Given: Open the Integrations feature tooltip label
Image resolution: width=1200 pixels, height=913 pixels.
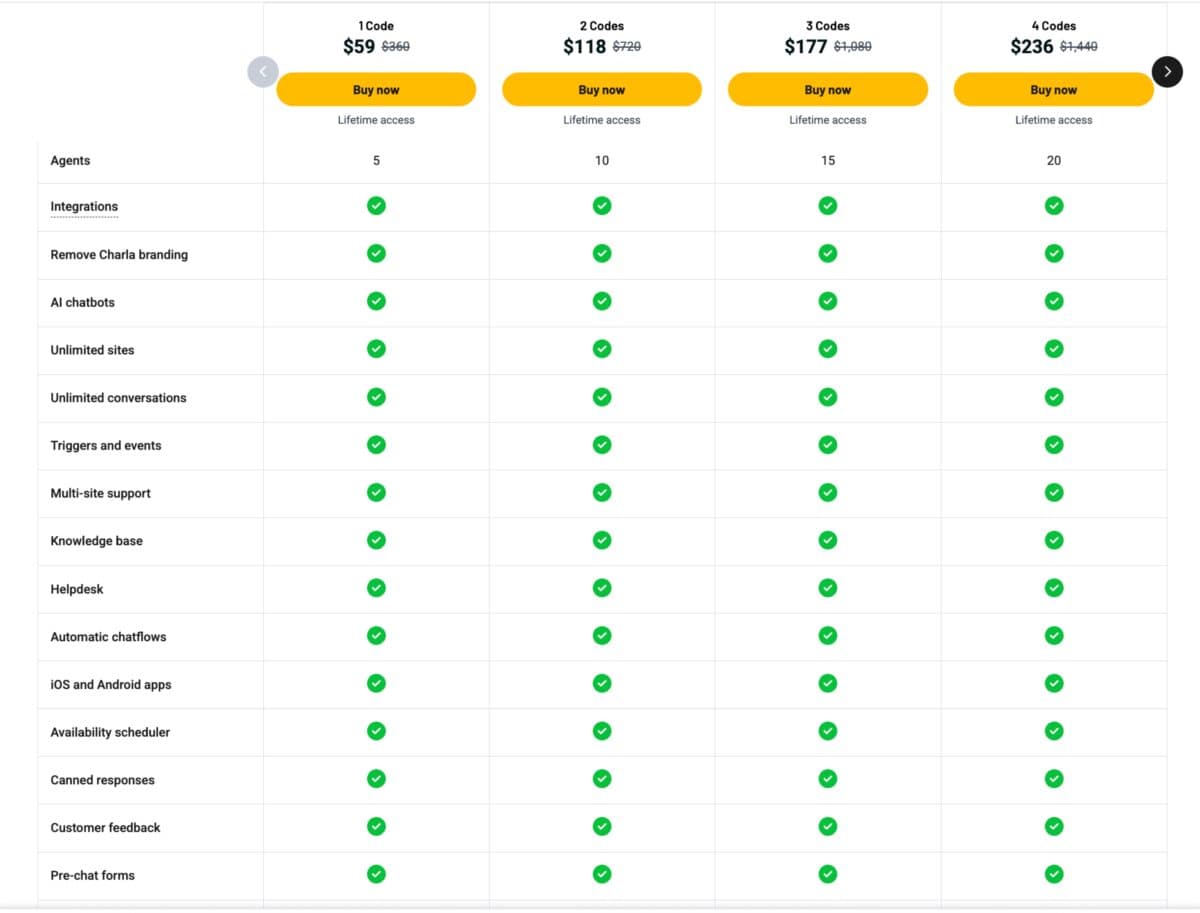Looking at the screenshot, I should pos(84,207).
